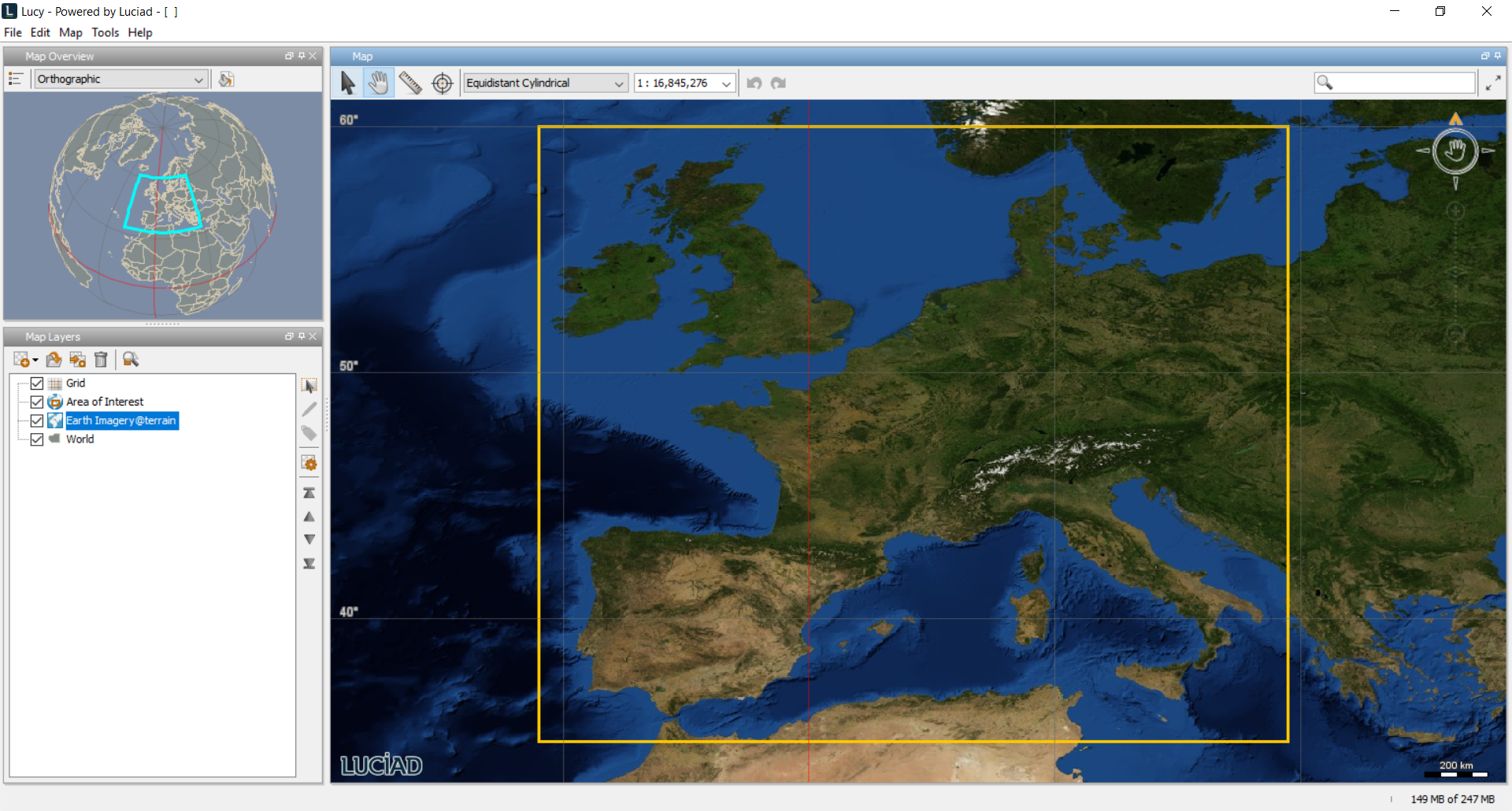This screenshot has width=1512, height=811.
Task: Undock the Map Layers panel
Action: pos(289,336)
